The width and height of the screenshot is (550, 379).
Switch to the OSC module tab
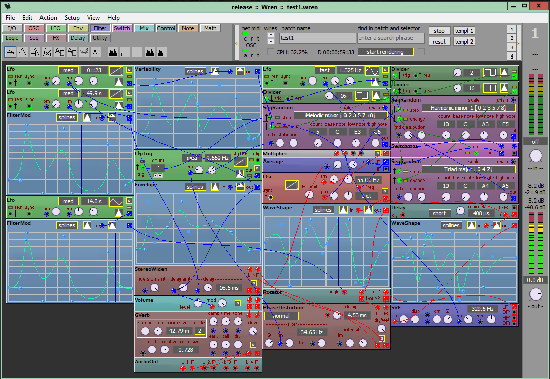point(34,28)
